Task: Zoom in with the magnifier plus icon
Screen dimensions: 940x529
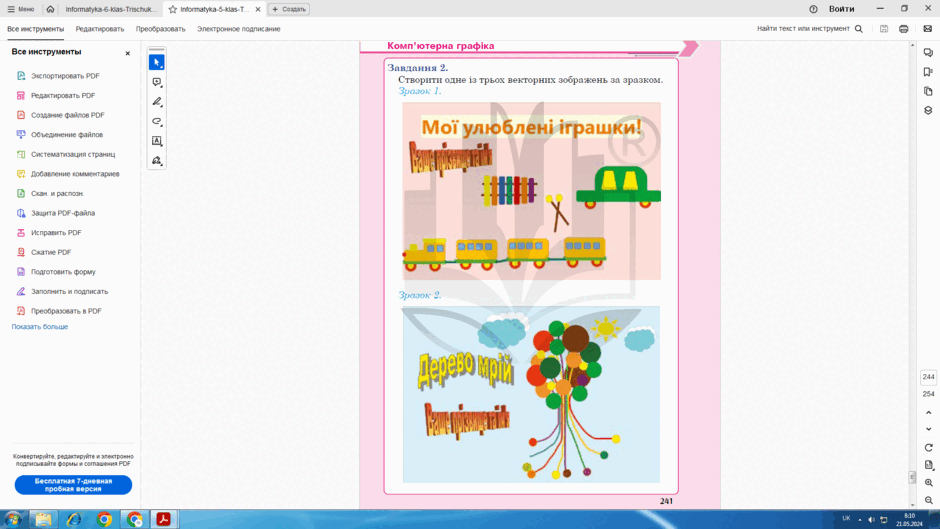Action: click(x=929, y=483)
